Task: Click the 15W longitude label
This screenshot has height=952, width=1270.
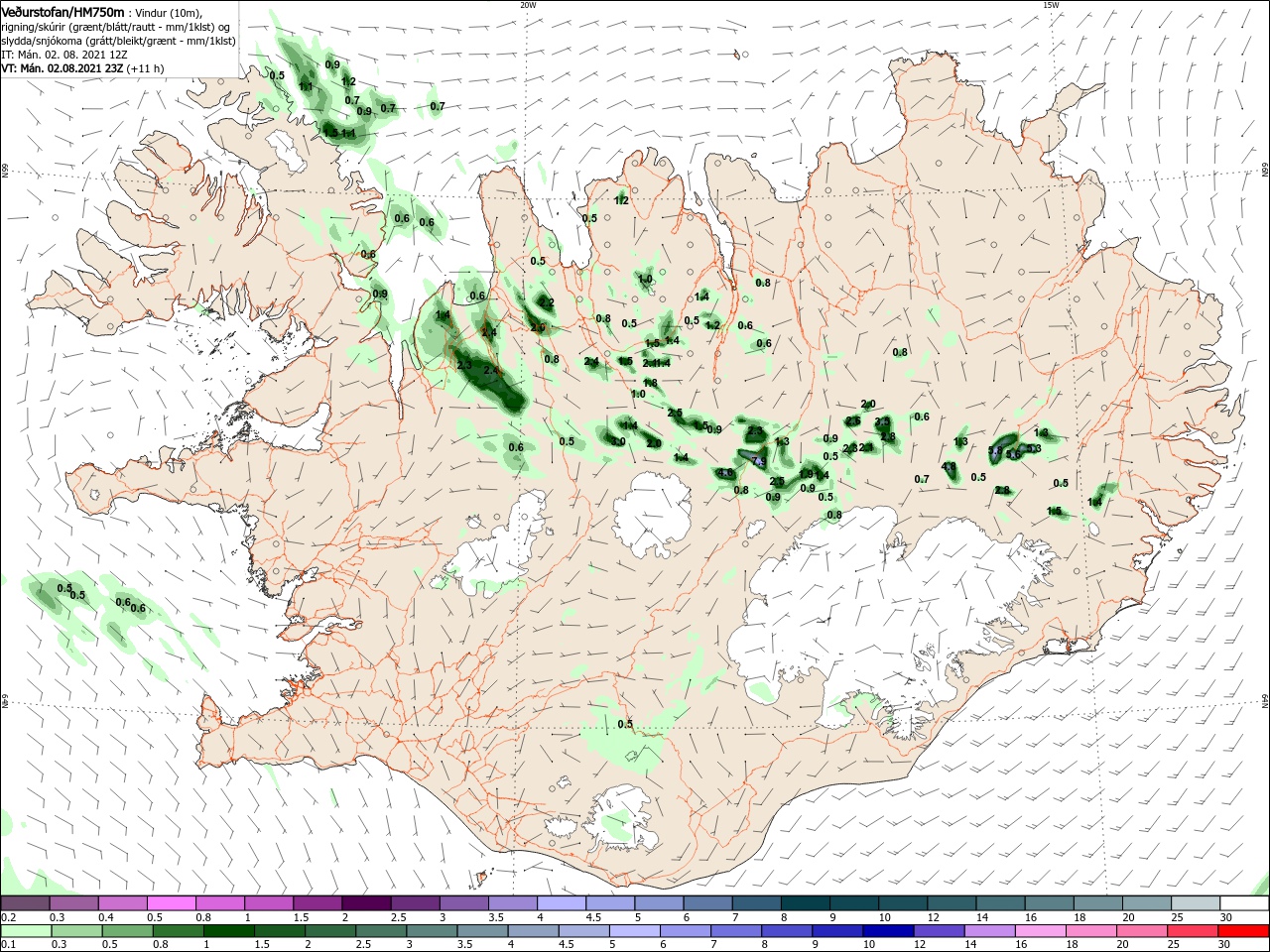Action: point(1051,4)
